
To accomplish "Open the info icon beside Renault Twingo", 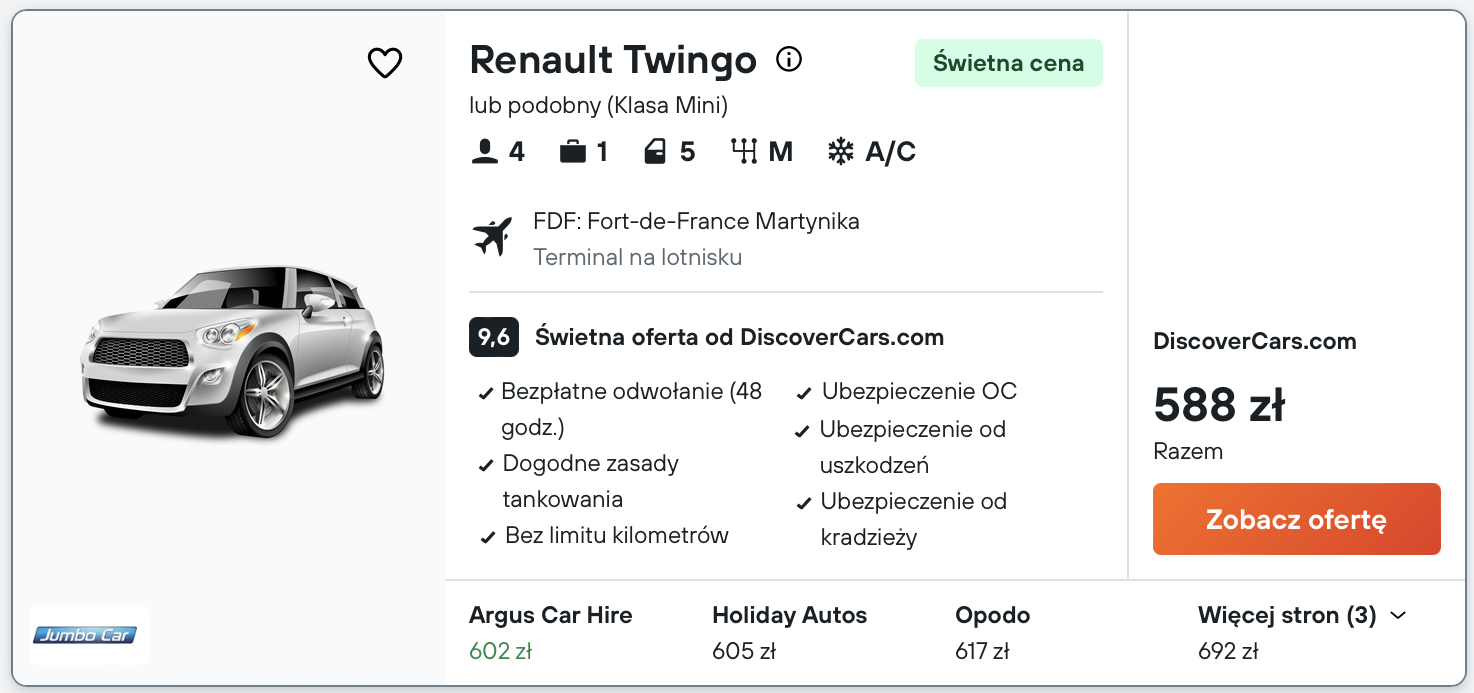I will [789, 60].
